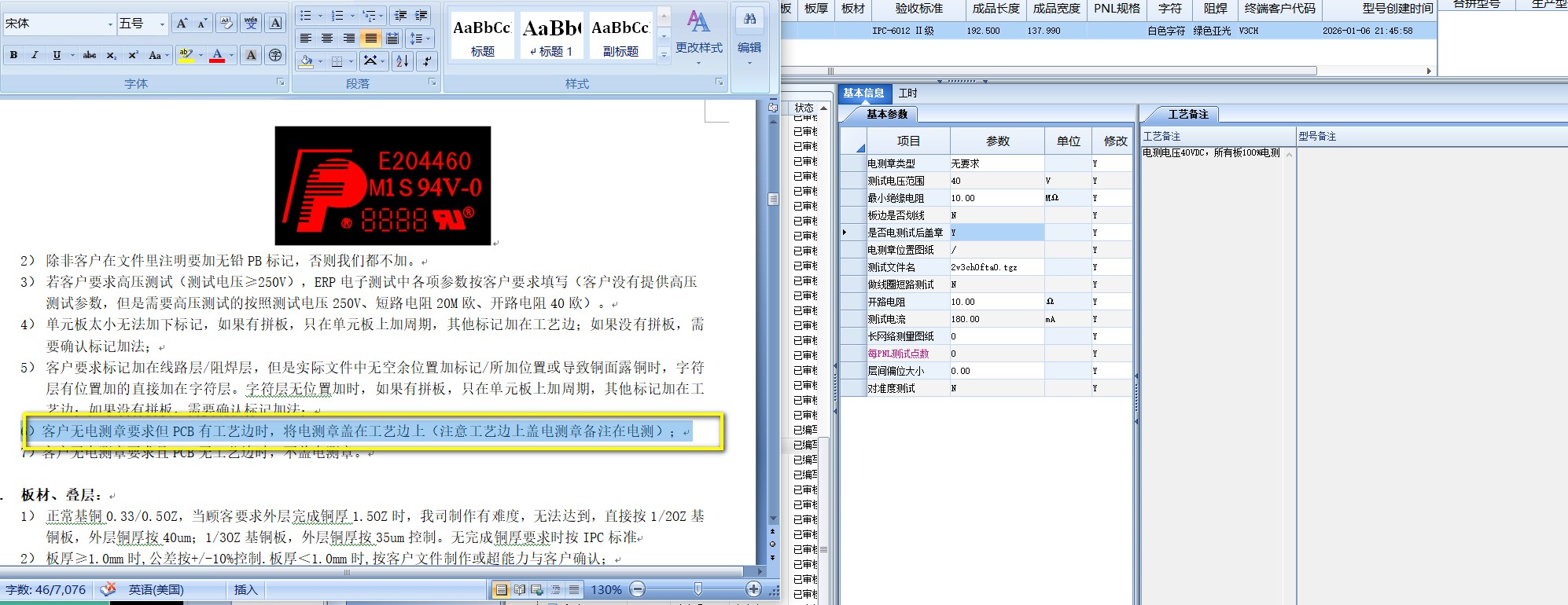Apply character shading icon
Image resolution: width=1568 pixels, height=605 pixels.
click(251, 55)
